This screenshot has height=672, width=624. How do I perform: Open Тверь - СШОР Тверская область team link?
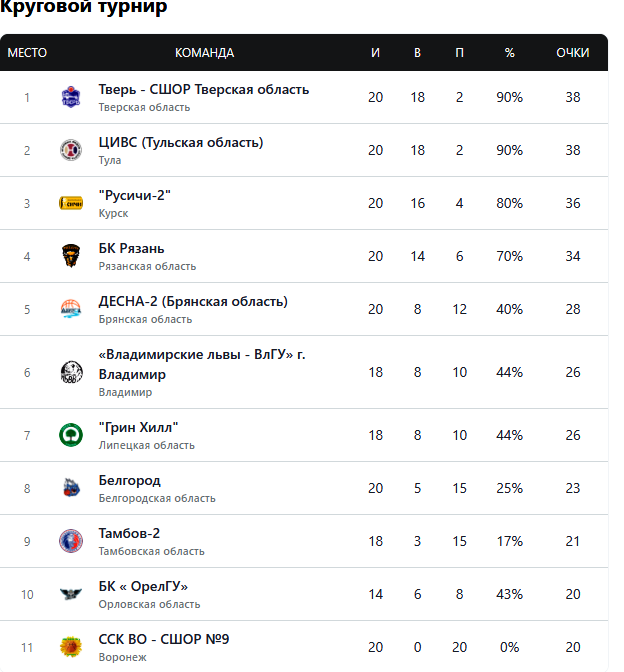click(x=204, y=89)
